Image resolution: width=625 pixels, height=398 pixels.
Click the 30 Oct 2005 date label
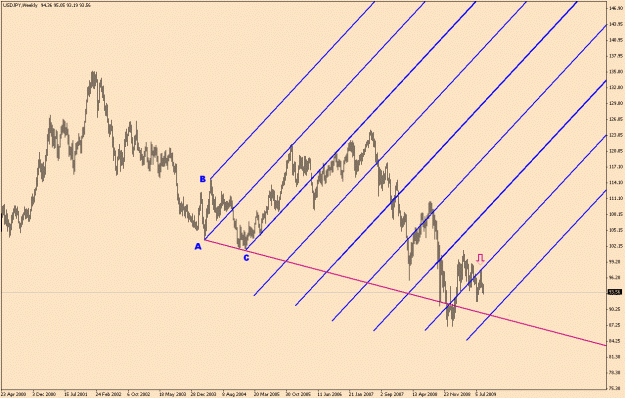[298, 394]
